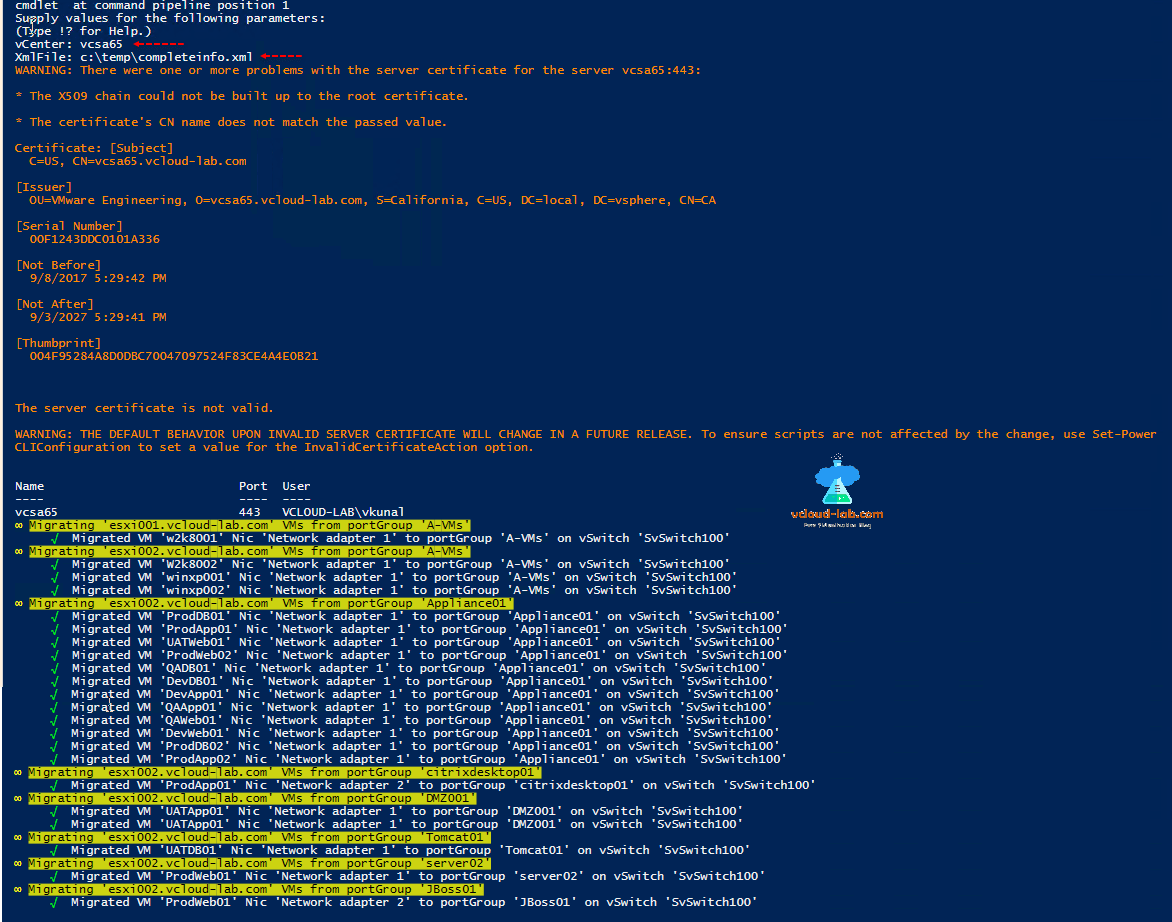This screenshot has width=1172, height=922.
Task: Click the VCLOUD-LAB\vkunal user entry
Action: pos(342,511)
